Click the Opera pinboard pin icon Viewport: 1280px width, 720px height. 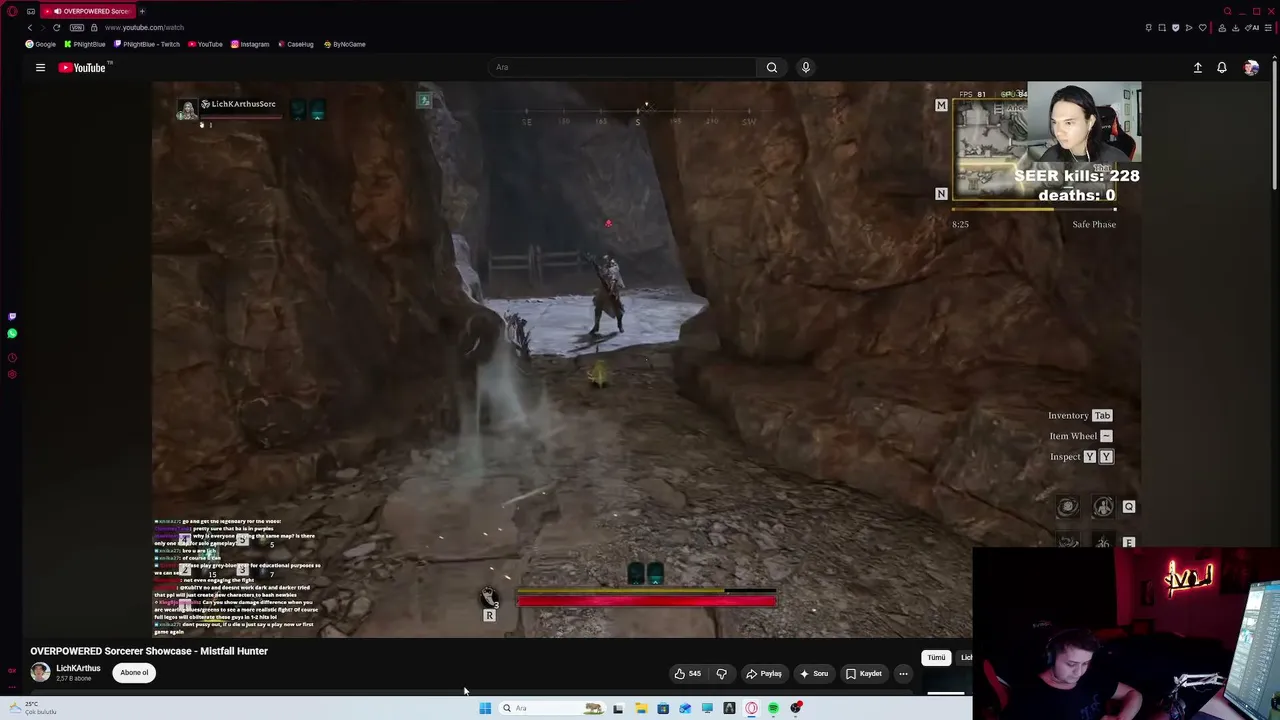[x=1149, y=27]
